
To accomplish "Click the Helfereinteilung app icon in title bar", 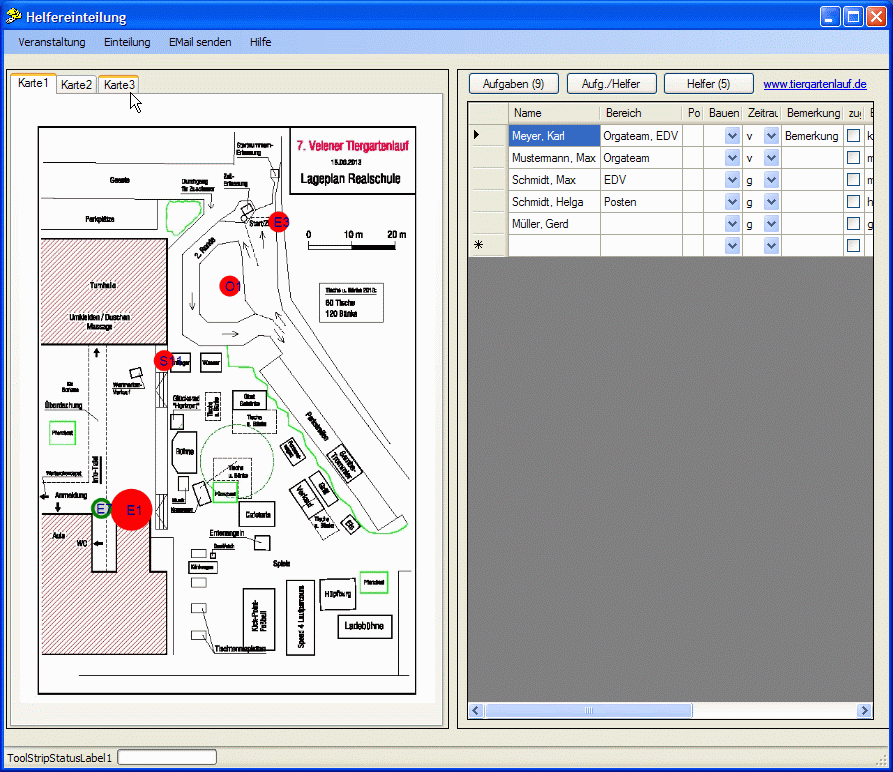I will 14,17.
